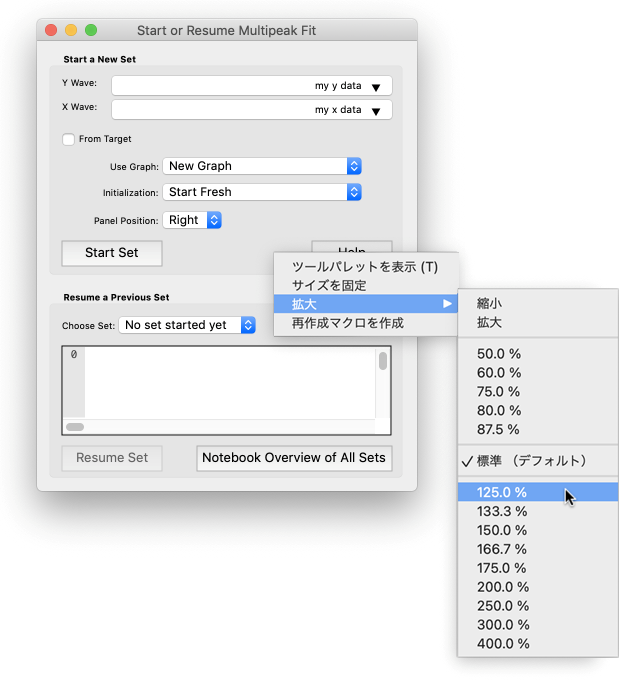Screen dimensions: 627x690
Task: Open the X Wave selector dropdown
Action: pyautogui.click(x=251, y=110)
